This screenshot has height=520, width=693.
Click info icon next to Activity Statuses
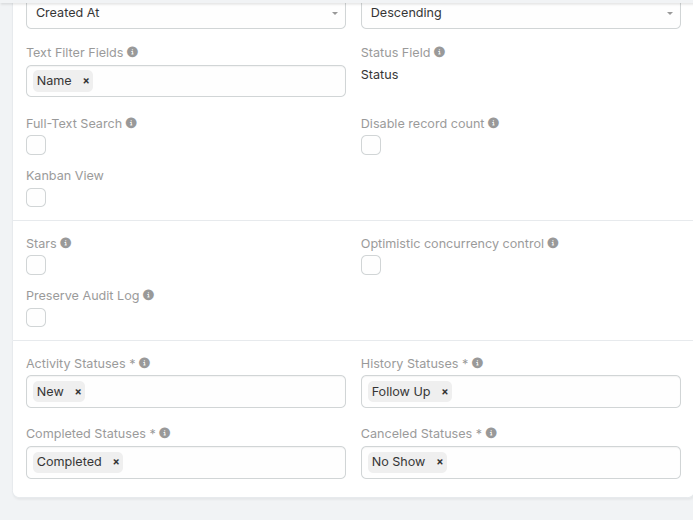[145, 363]
